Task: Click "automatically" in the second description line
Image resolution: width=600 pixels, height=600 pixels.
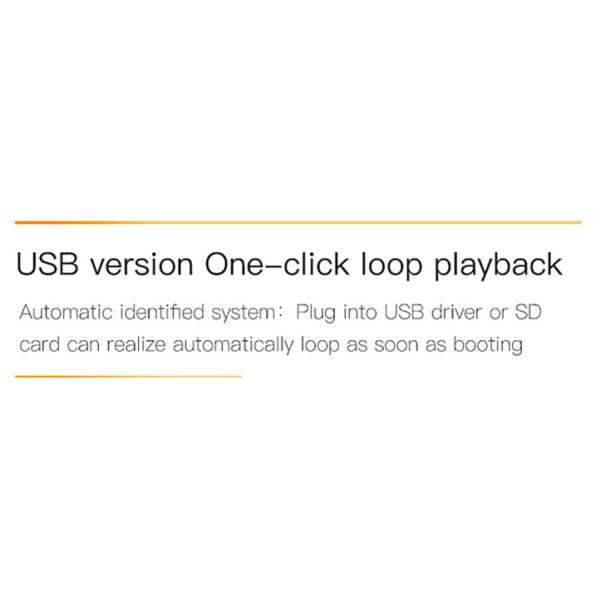Action: pos(233,346)
